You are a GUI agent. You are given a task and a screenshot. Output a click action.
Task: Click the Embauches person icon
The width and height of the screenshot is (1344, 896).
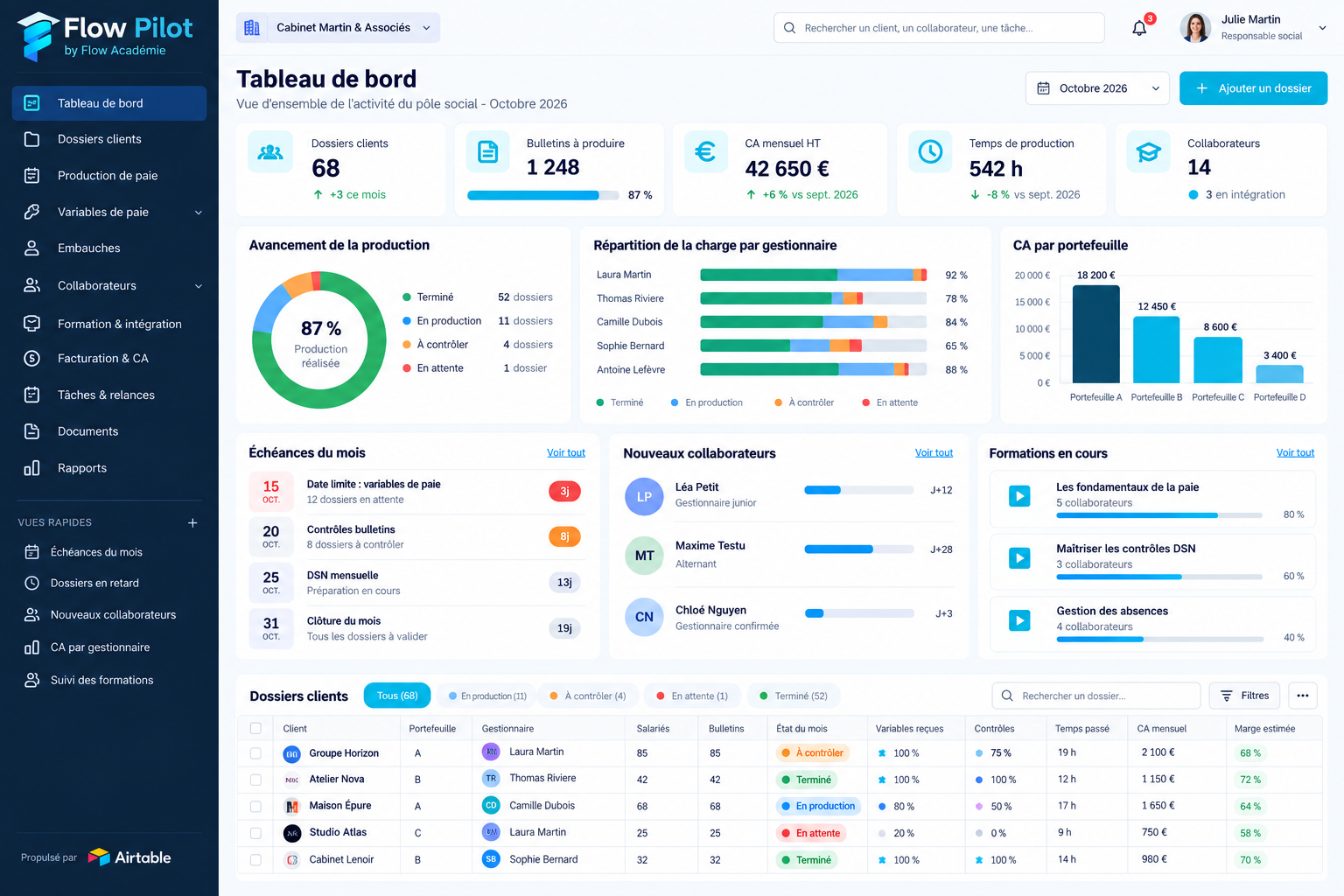[31, 248]
